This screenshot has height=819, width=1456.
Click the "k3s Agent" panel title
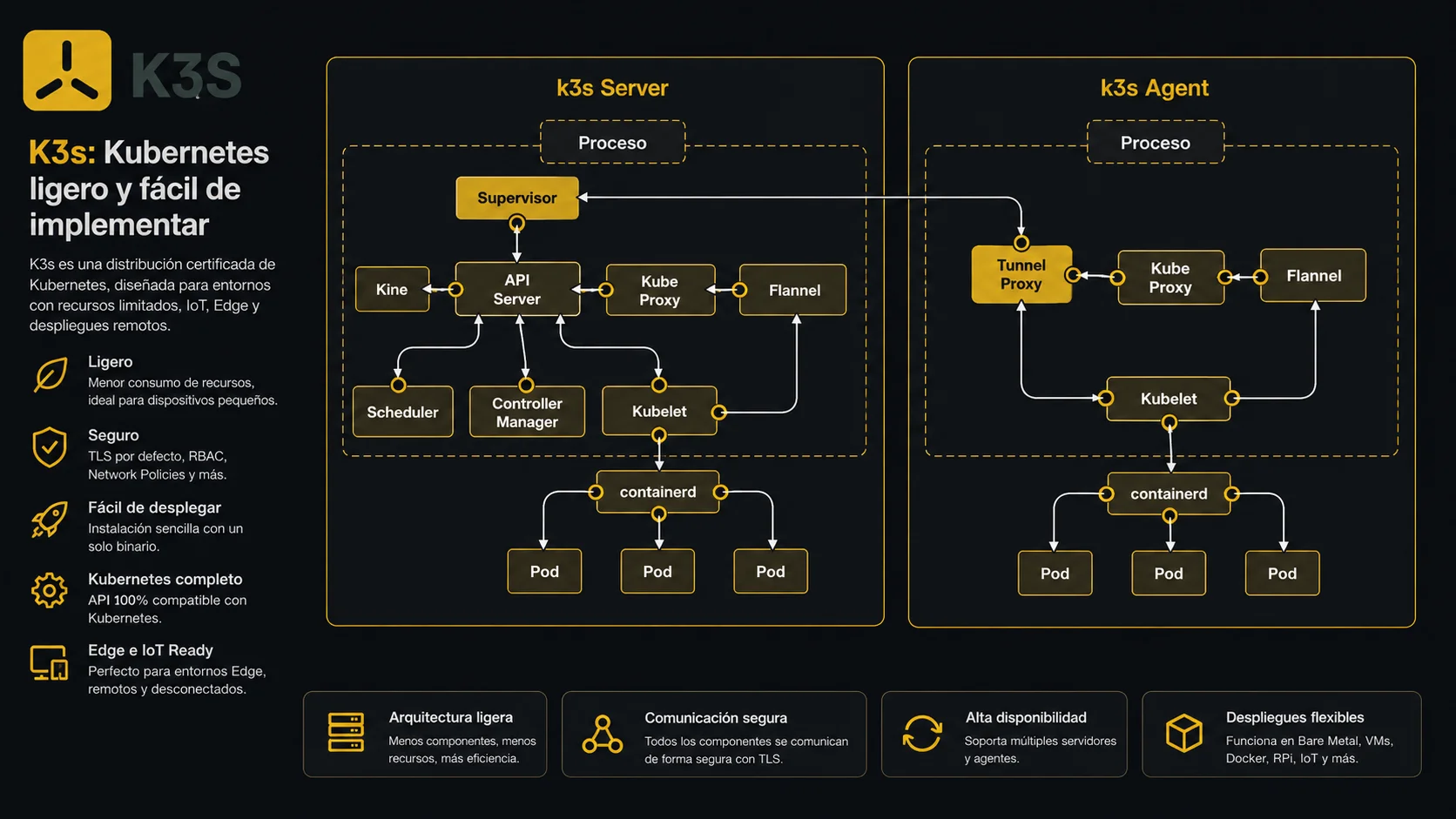[x=1155, y=88]
